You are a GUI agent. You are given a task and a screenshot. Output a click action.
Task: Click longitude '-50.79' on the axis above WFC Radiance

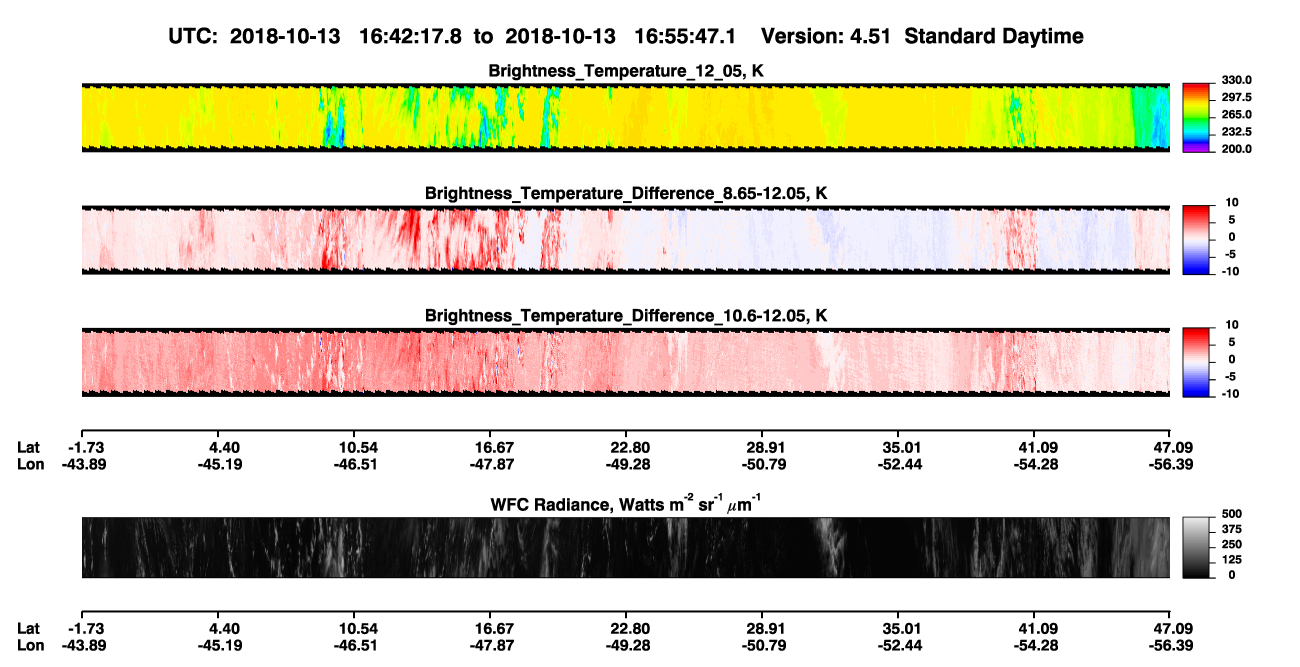[x=762, y=464]
